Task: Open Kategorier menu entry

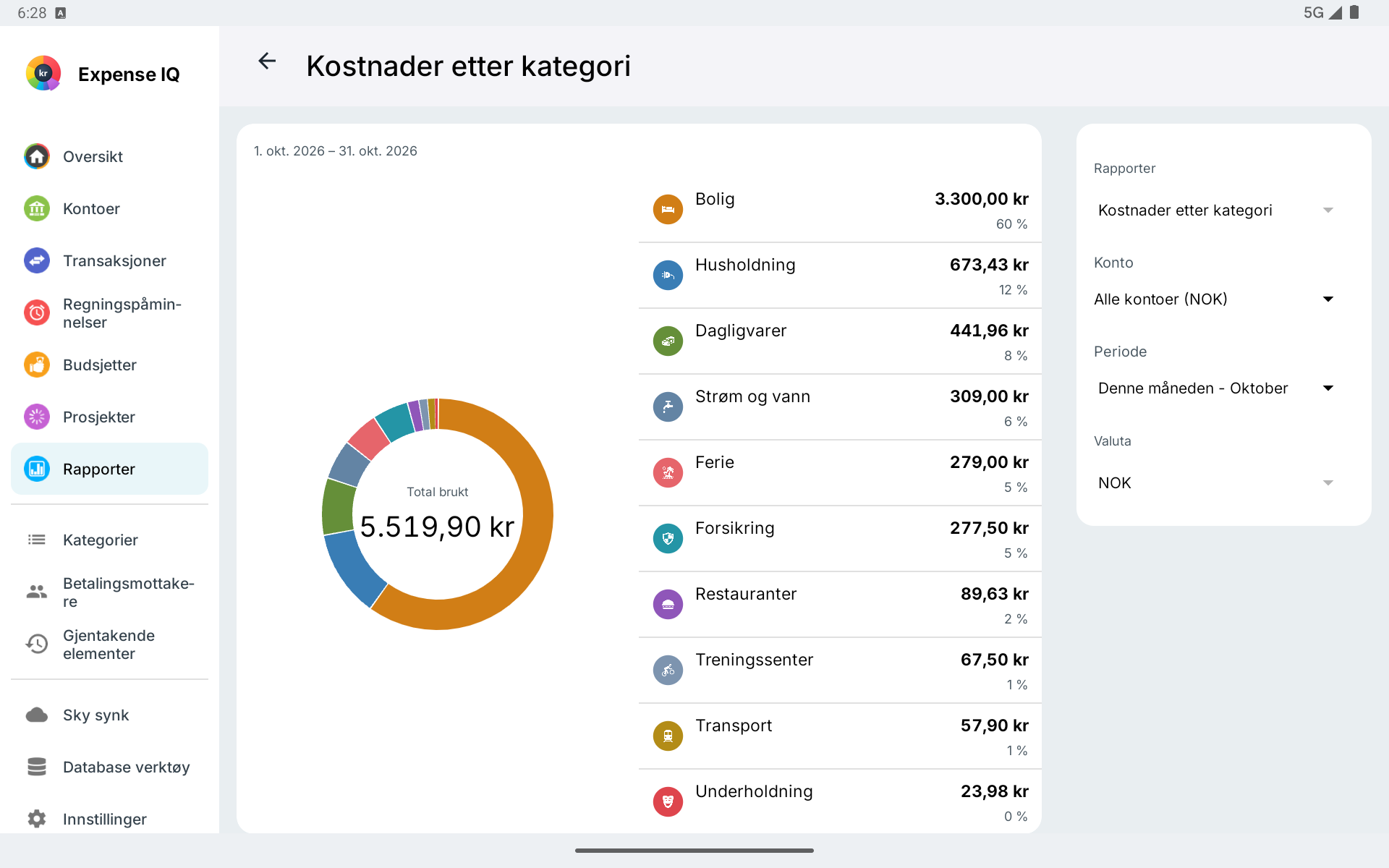Action: click(x=109, y=540)
